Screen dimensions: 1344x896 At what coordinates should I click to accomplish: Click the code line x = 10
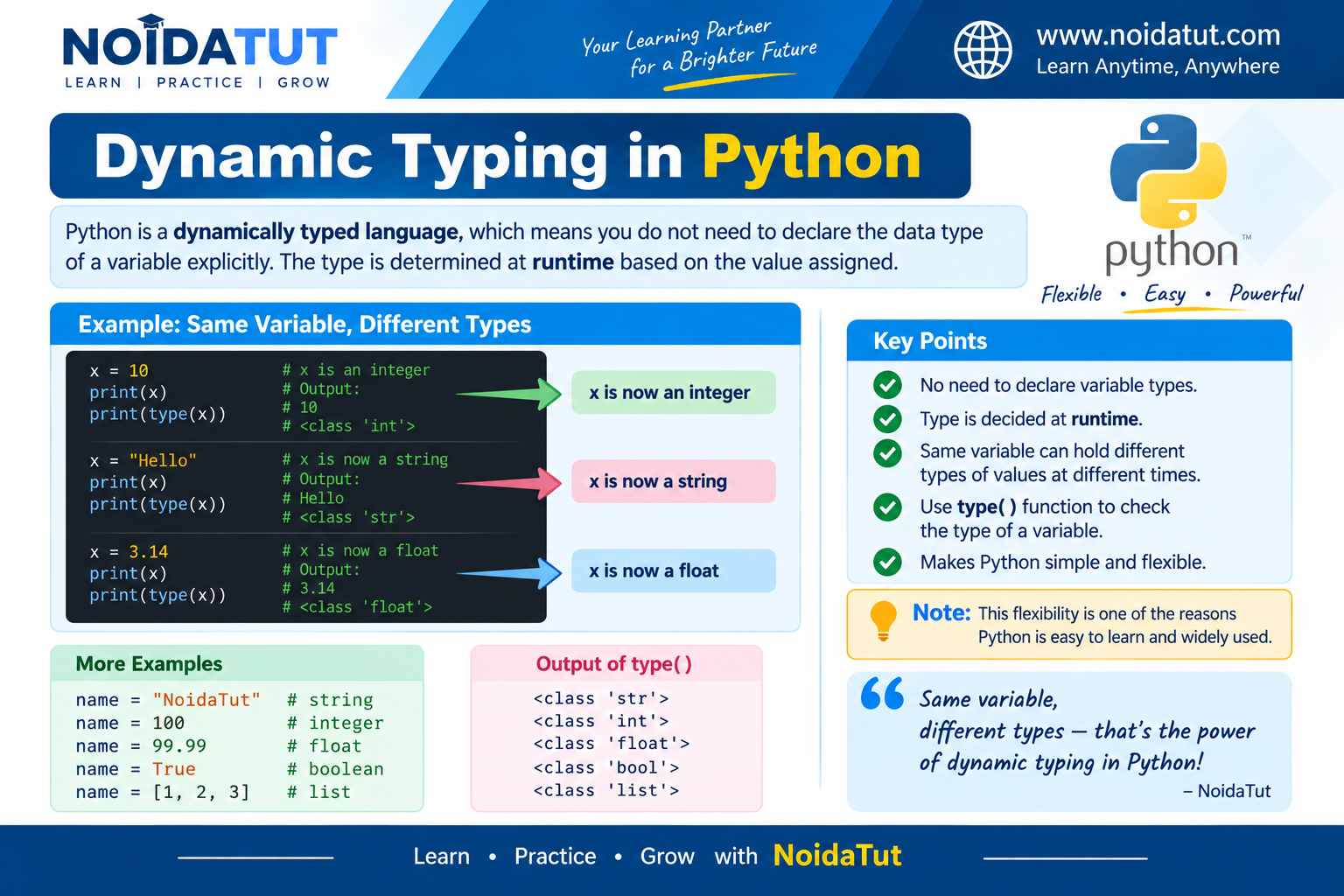(x=119, y=371)
